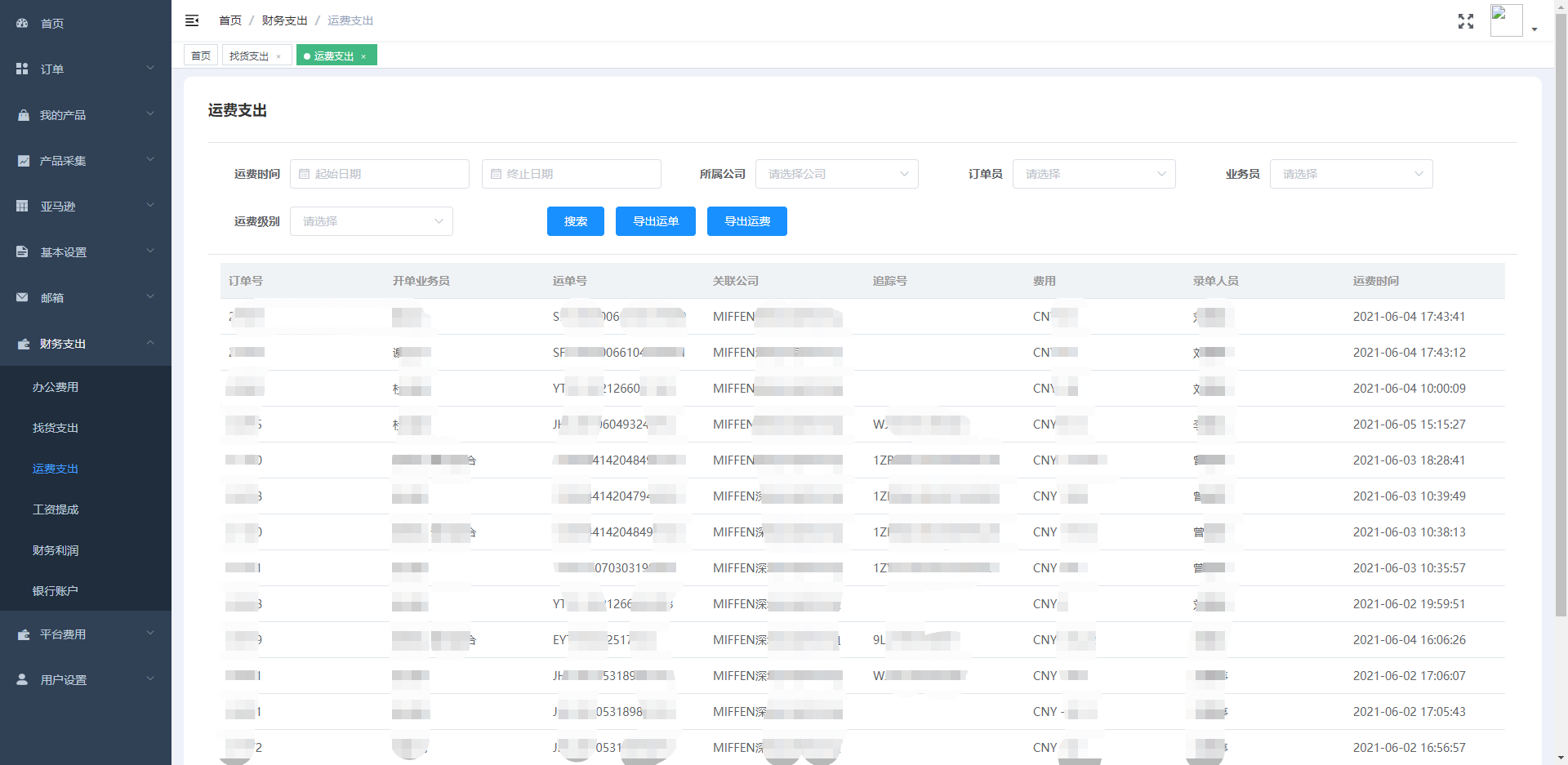The height and width of the screenshot is (765, 1568).
Task: Click the 起始日期 start date field
Action: (380, 174)
